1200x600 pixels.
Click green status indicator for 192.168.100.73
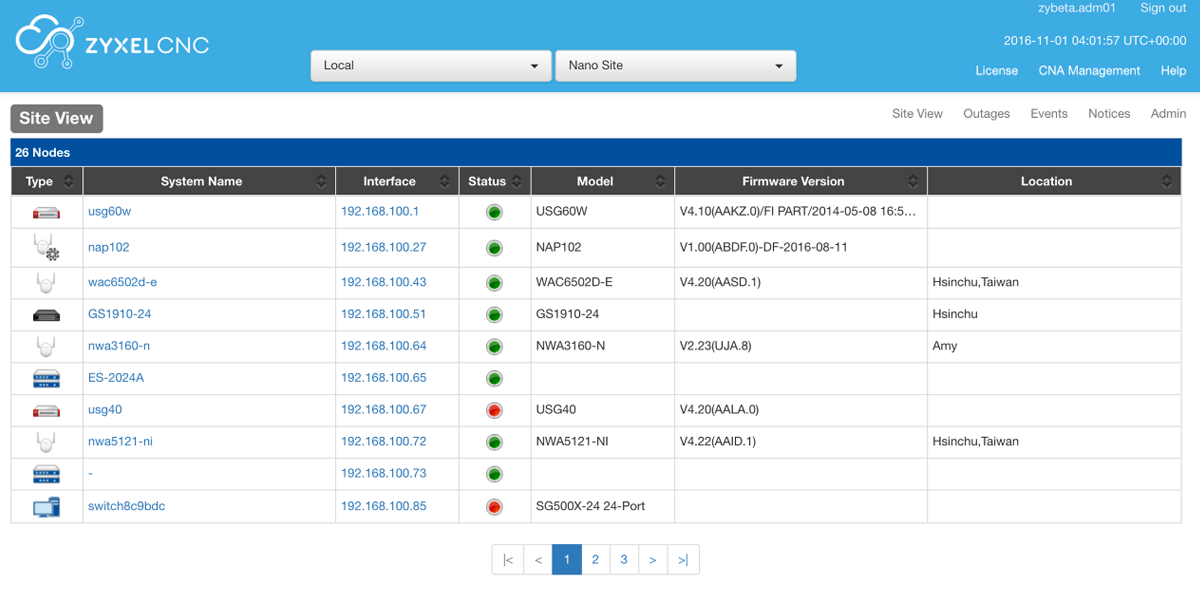click(494, 474)
